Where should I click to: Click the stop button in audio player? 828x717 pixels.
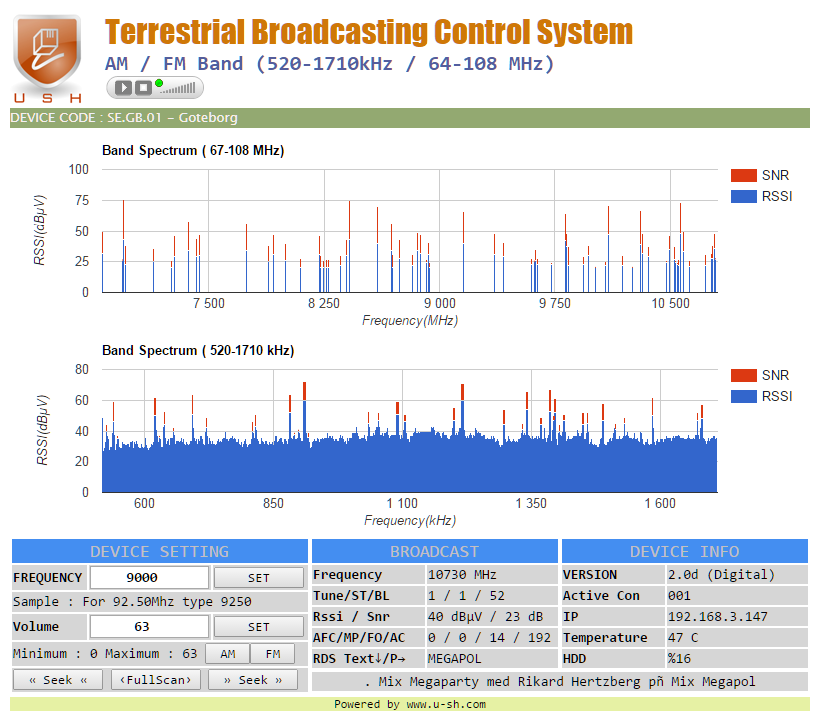pyautogui.click(x=143, y=88)
